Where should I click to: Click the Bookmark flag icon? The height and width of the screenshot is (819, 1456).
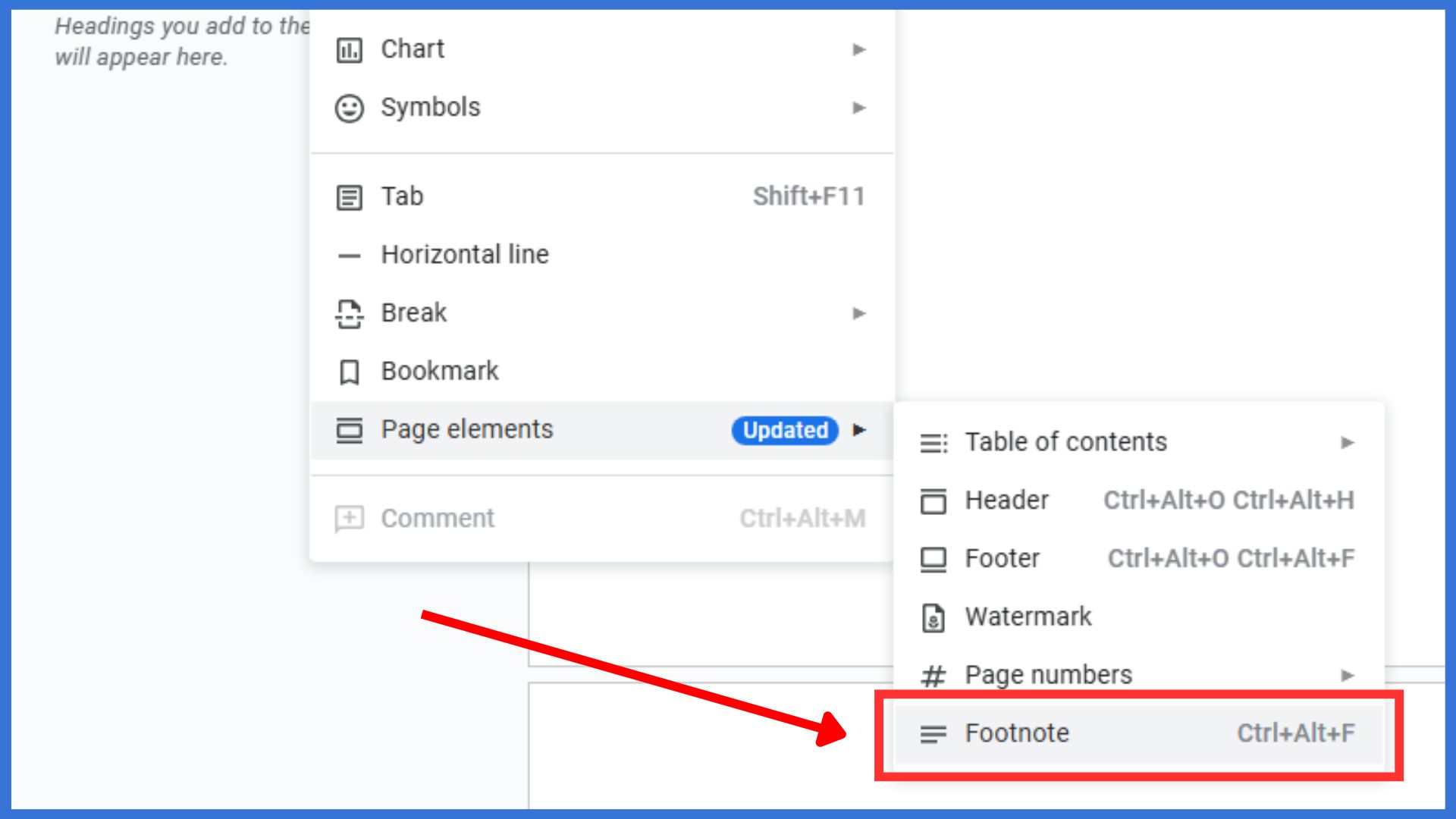pos(350,371)
